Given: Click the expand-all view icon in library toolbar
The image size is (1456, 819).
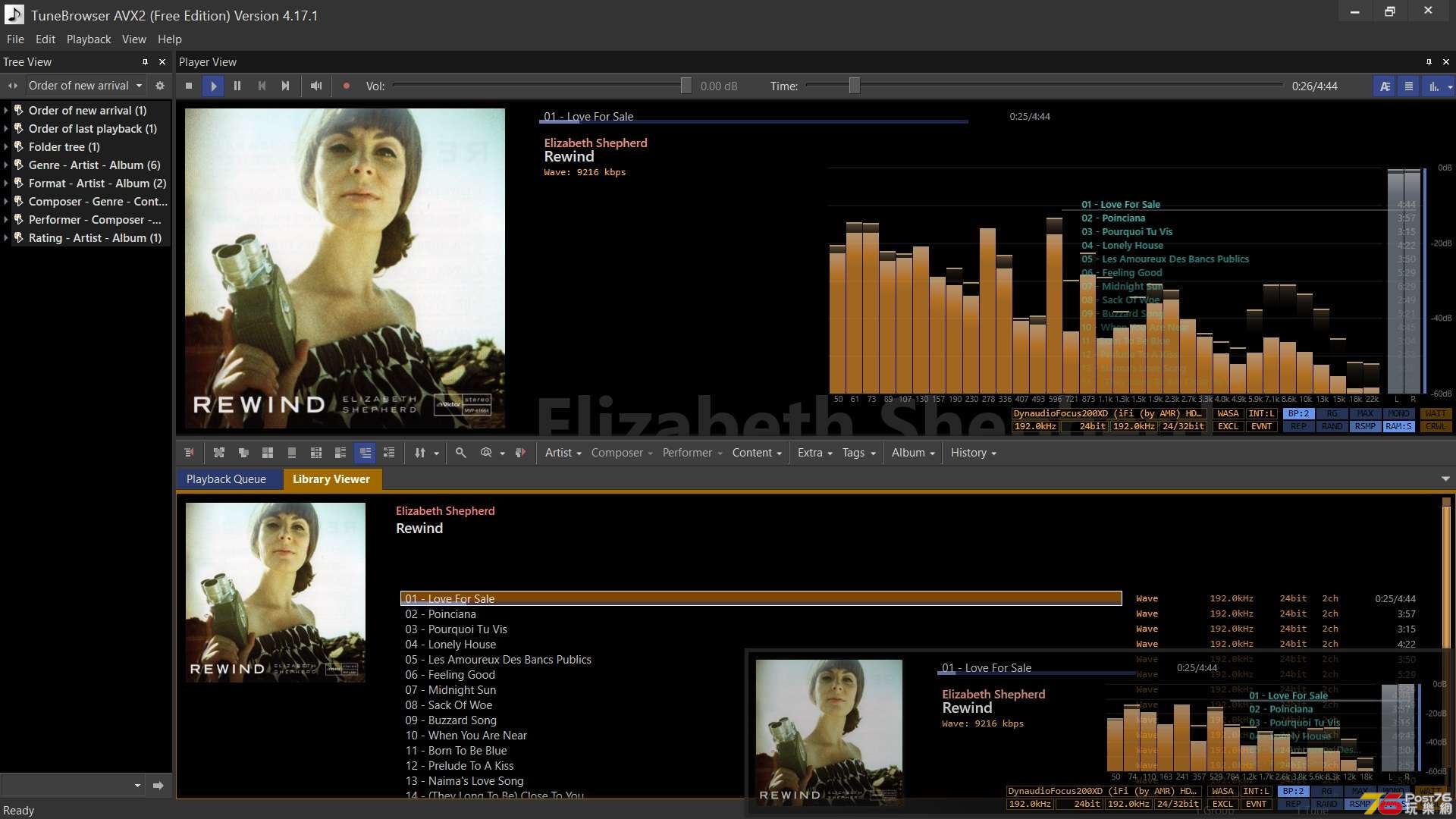Looking at the screenshot, I should point(219,453).
